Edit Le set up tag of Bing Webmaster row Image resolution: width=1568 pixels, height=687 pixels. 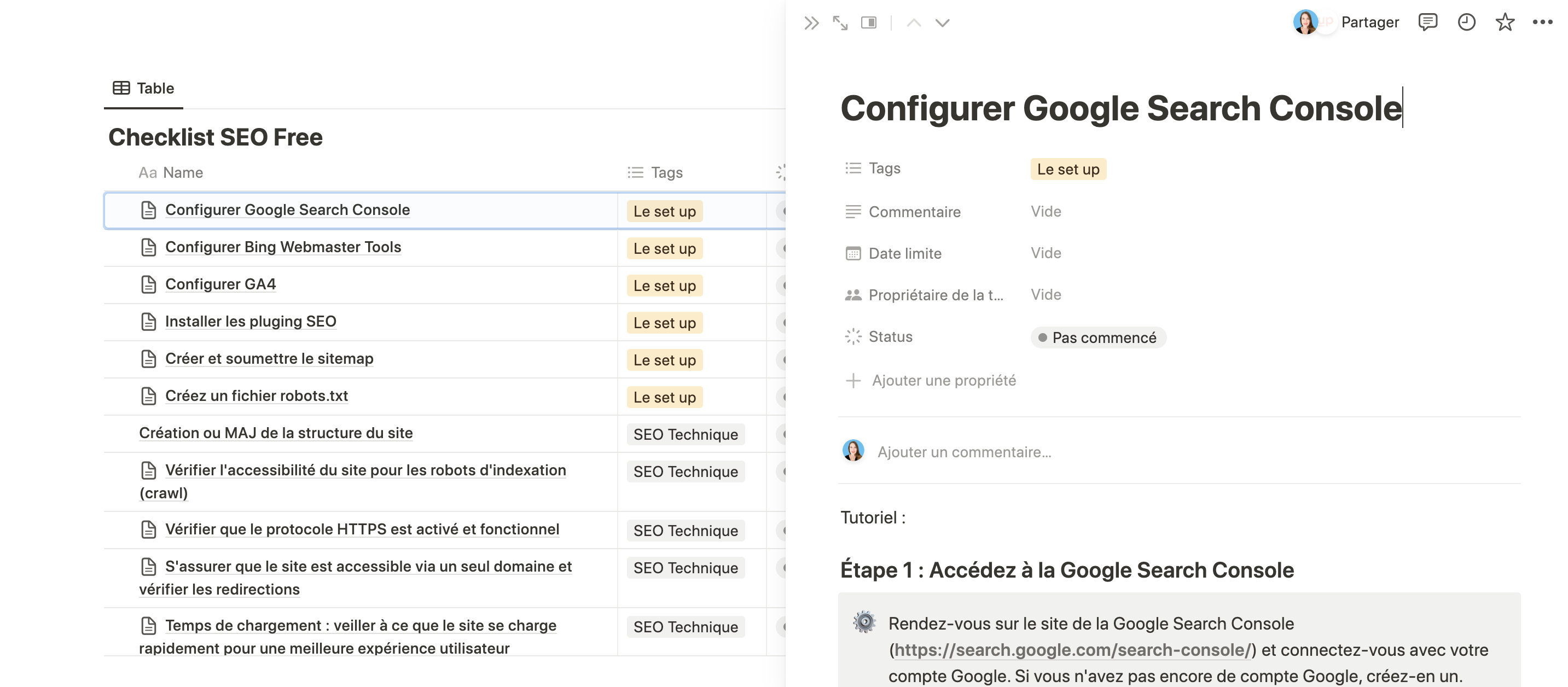[x=665, y=248]
